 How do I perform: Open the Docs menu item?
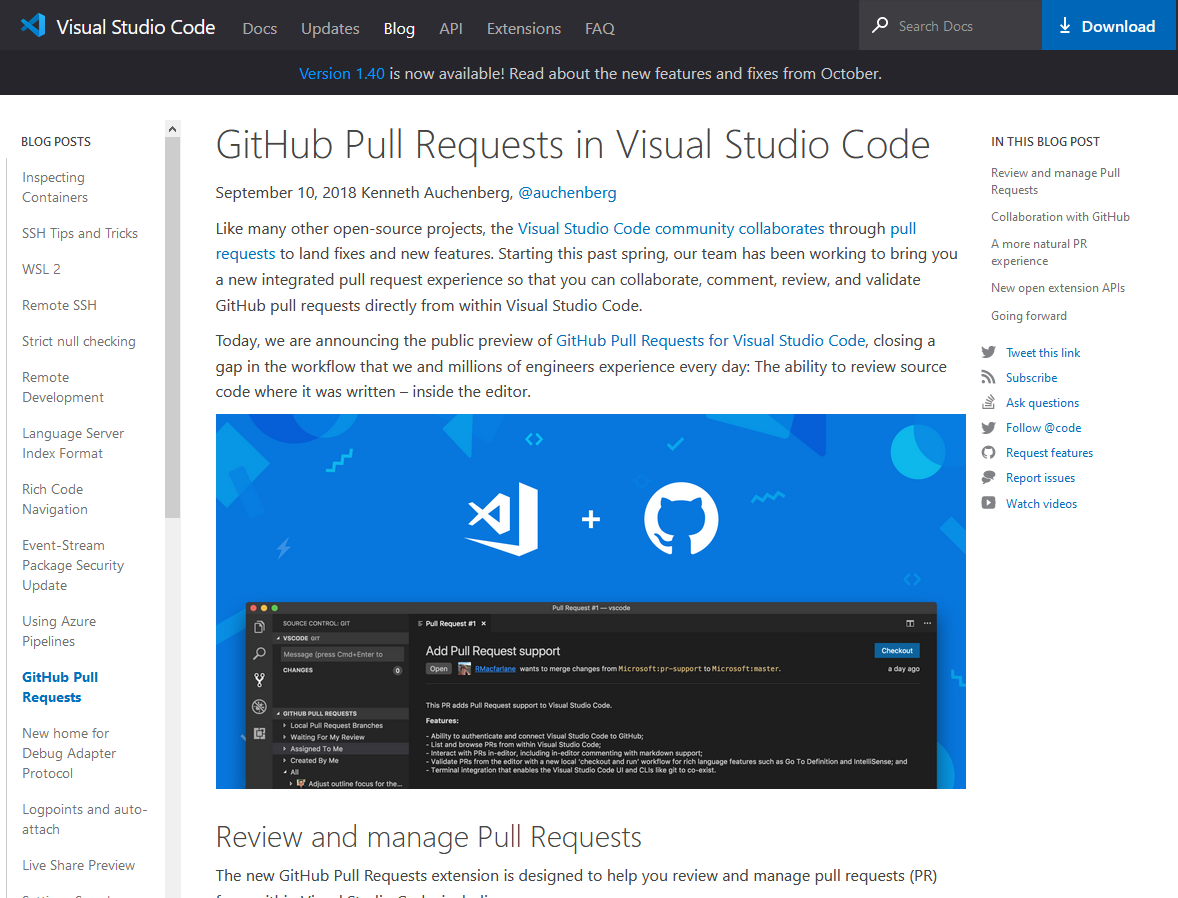coord(260,29)
